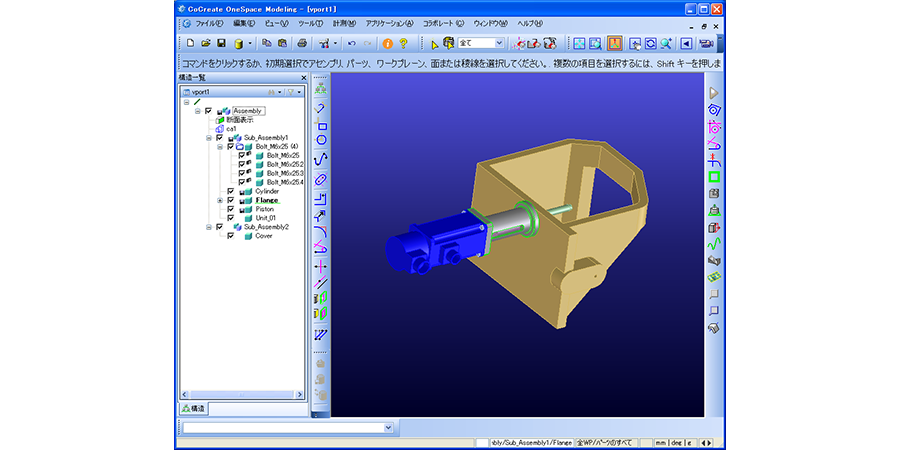Toggle the Piston checkbox in tree
Screen dimensions: 900x450
(x=231, y=209)
